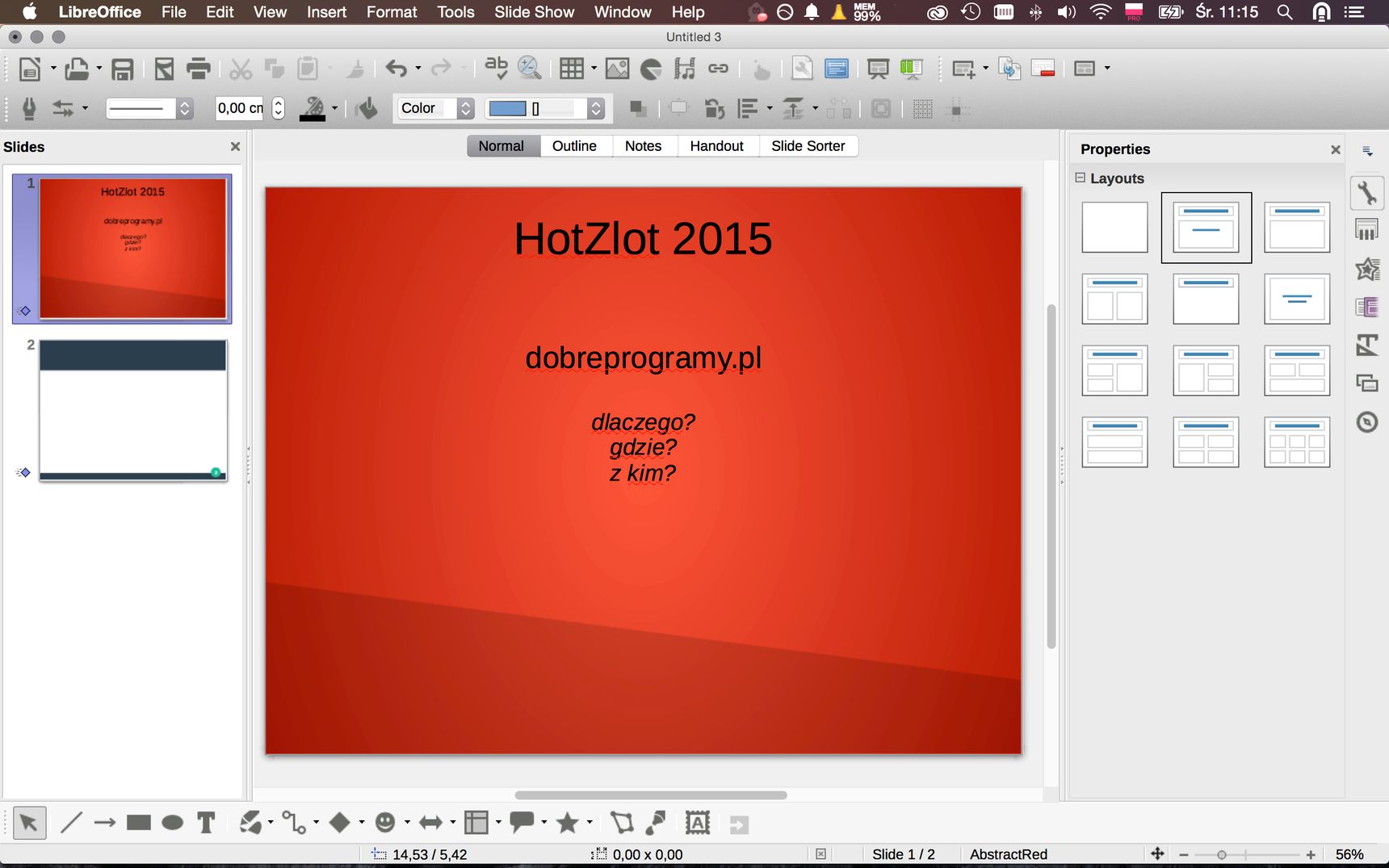
Task: Click the Wi-Fi menu bar icon
Action: [x=1100, y=12]
